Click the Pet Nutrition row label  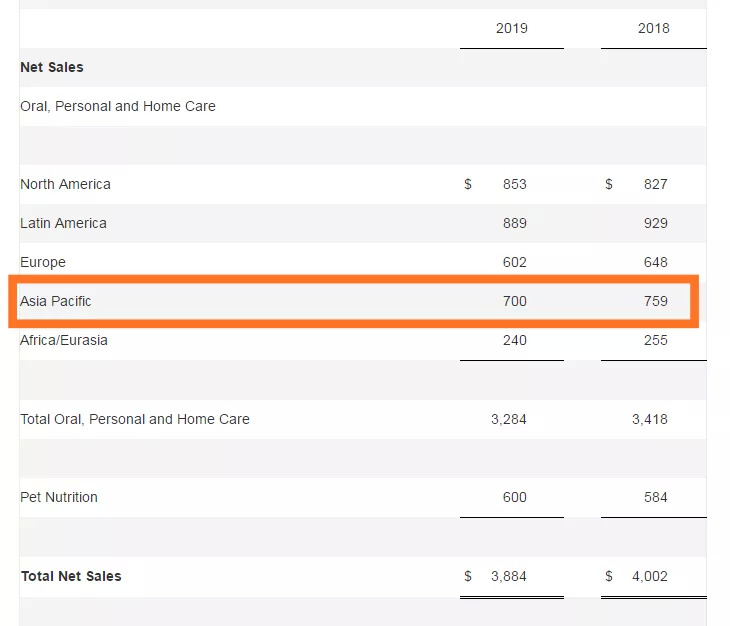click(59, 497)
